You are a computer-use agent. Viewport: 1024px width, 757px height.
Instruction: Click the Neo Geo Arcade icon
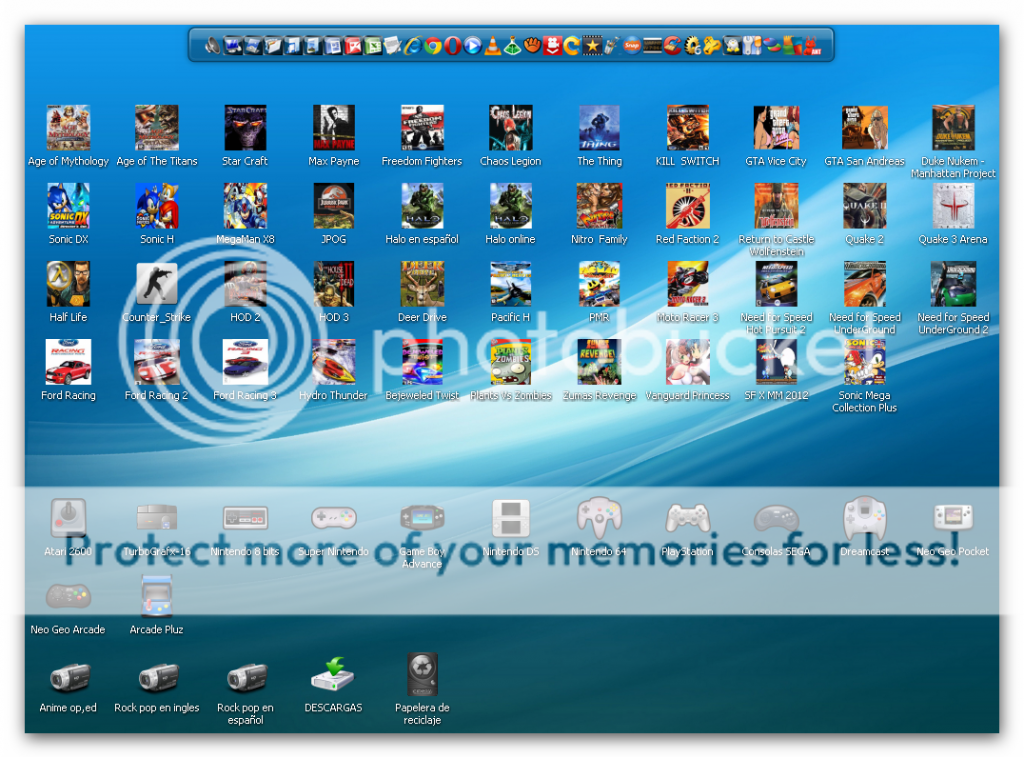pos(69,596)
